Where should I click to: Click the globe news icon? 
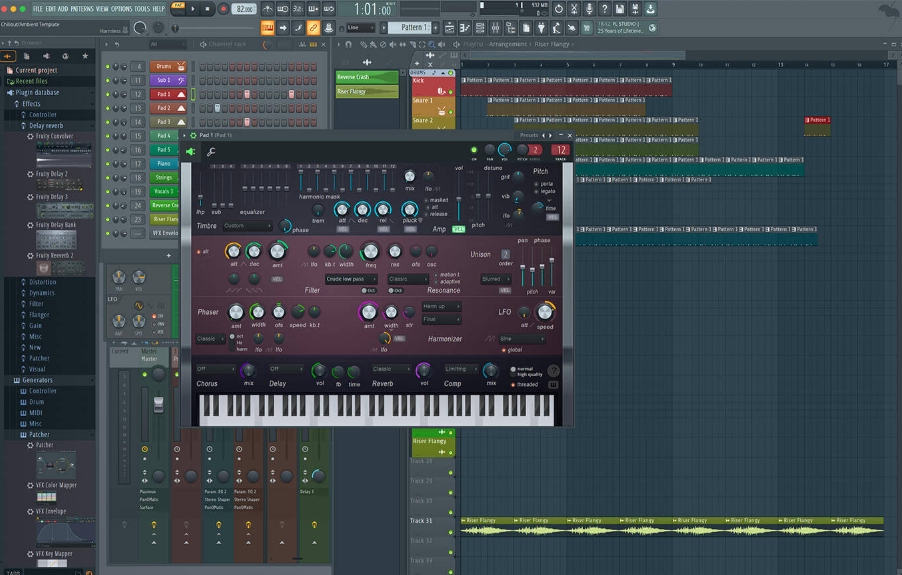coord(652,28)
